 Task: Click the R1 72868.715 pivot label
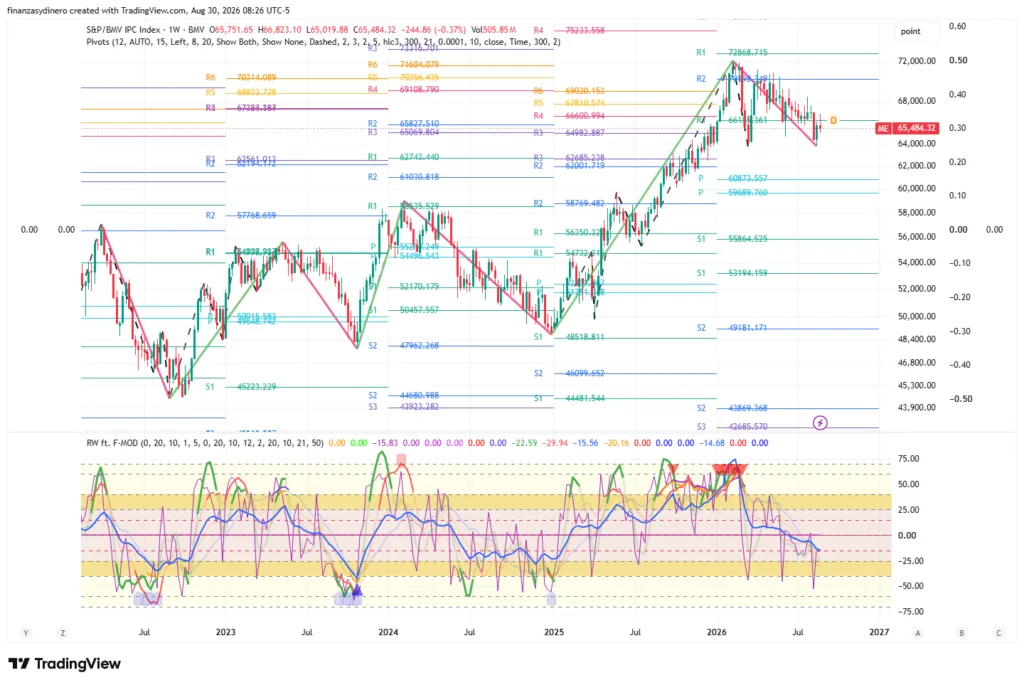[x=731, y=52]
